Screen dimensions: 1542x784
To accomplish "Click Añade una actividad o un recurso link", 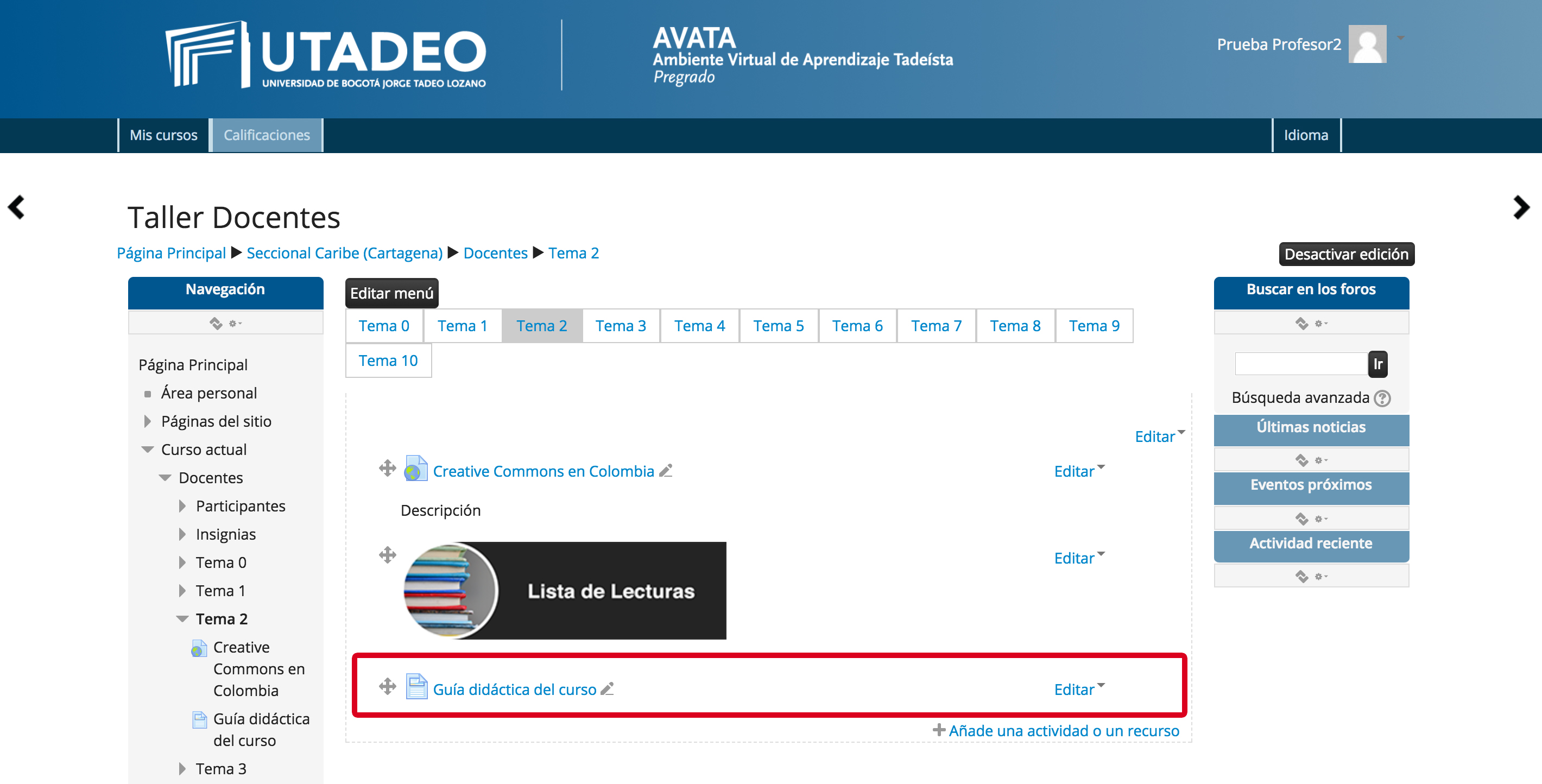I will (1063, 731).
